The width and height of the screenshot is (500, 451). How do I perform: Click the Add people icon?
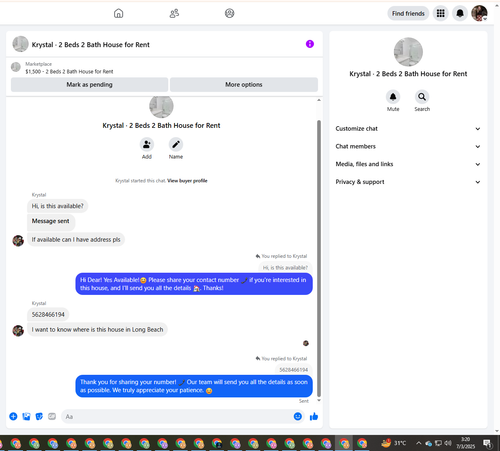click(x=147, y=144)
